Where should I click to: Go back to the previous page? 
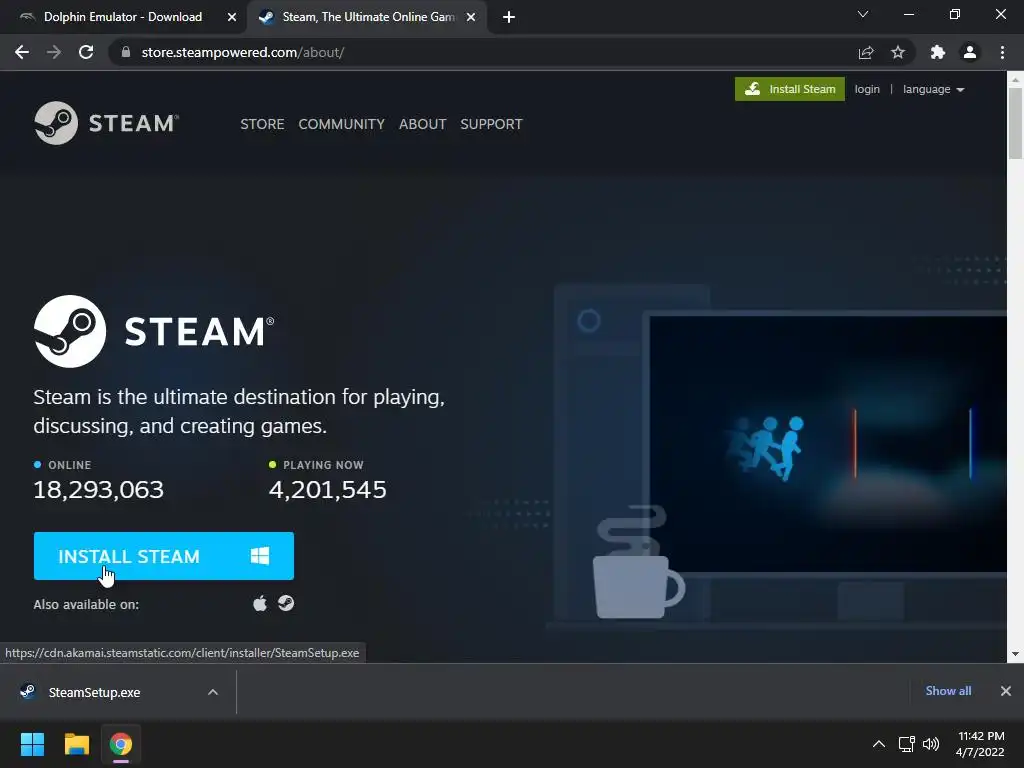(x=22, y=52)
